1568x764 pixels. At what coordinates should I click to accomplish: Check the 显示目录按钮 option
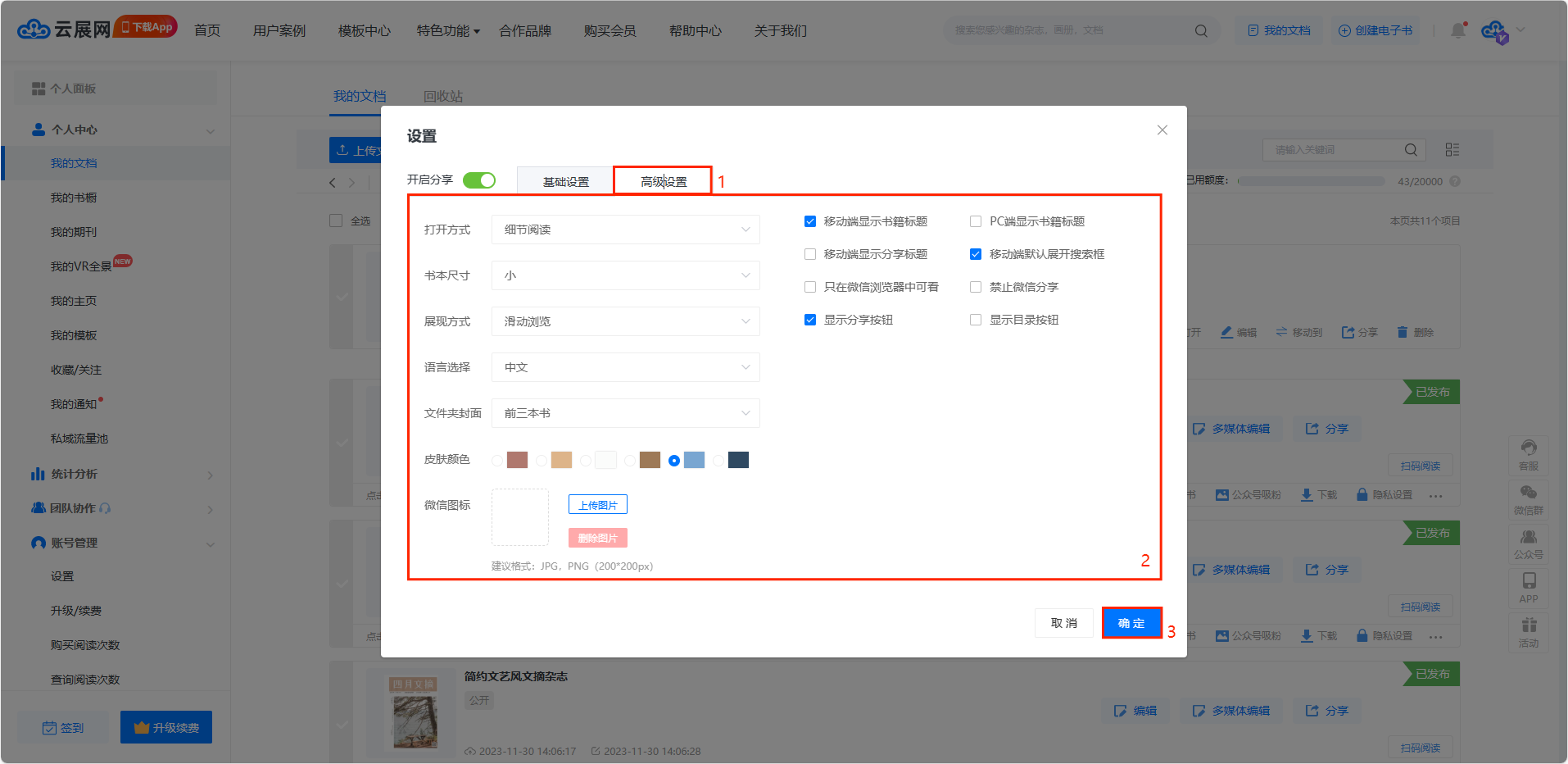click(976, 320)
